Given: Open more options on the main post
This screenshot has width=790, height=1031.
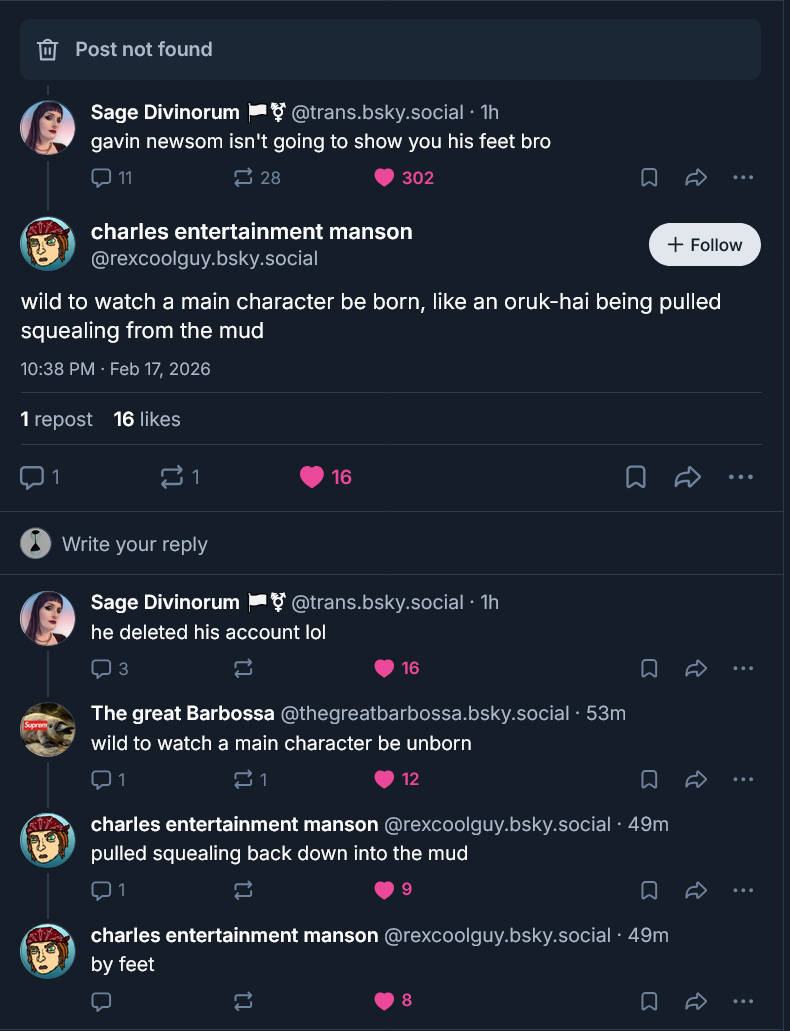Looking at the screenshot, I should pos(741,478).
